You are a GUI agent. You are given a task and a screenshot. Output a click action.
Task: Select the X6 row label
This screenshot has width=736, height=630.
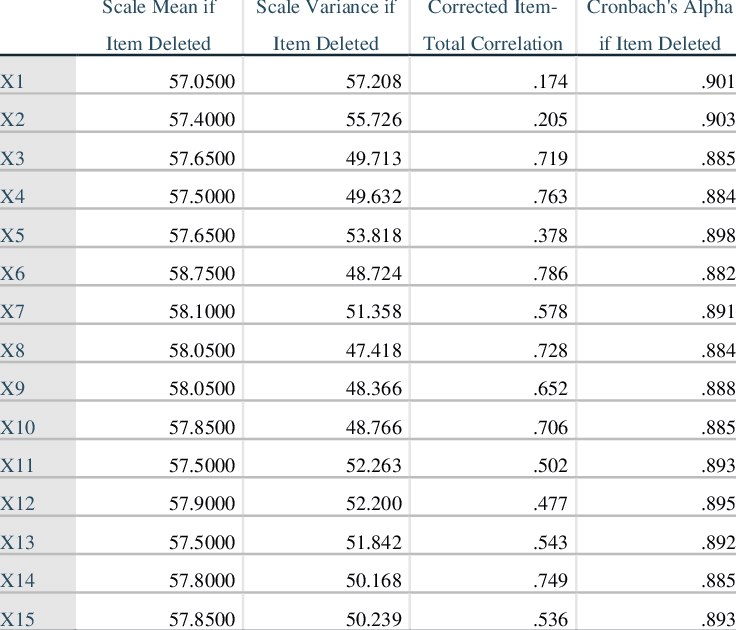tap(13, 273)
